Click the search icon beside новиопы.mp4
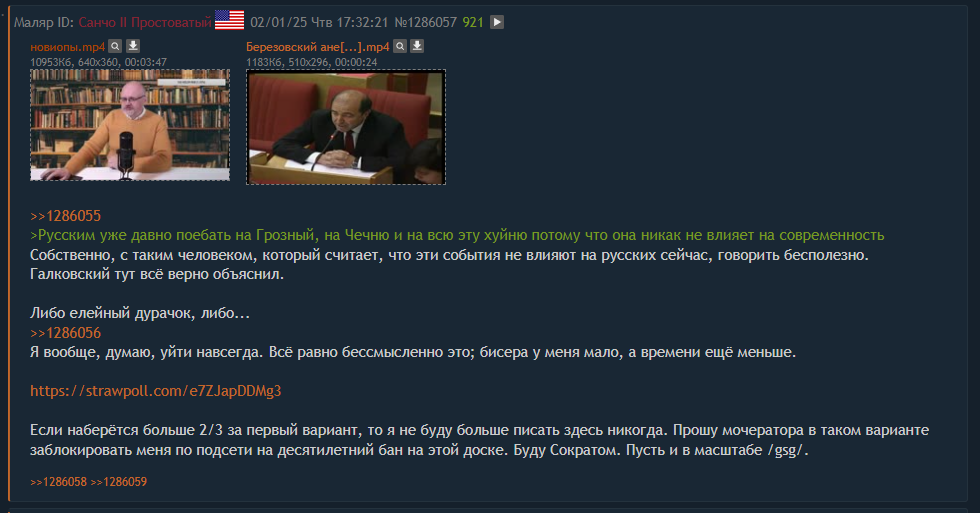 click(x=115, y=46)
